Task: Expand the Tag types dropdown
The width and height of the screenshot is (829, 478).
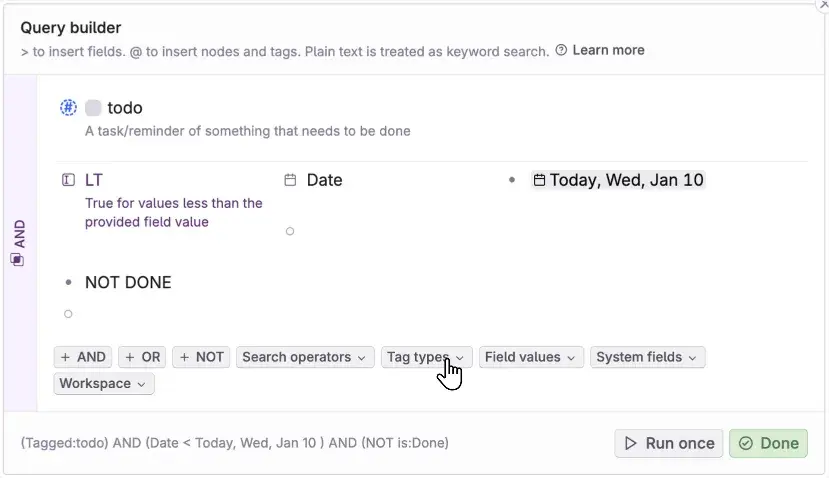Action: pyautogui.click(x=425, y=357)
